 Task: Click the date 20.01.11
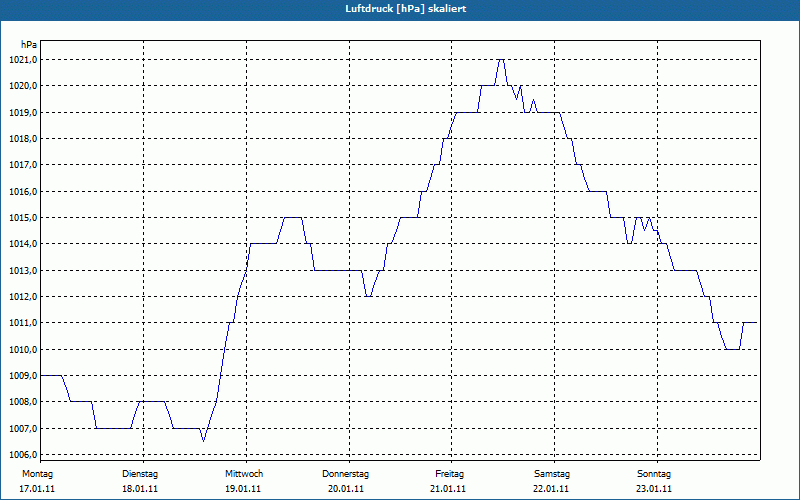point(346,489)
